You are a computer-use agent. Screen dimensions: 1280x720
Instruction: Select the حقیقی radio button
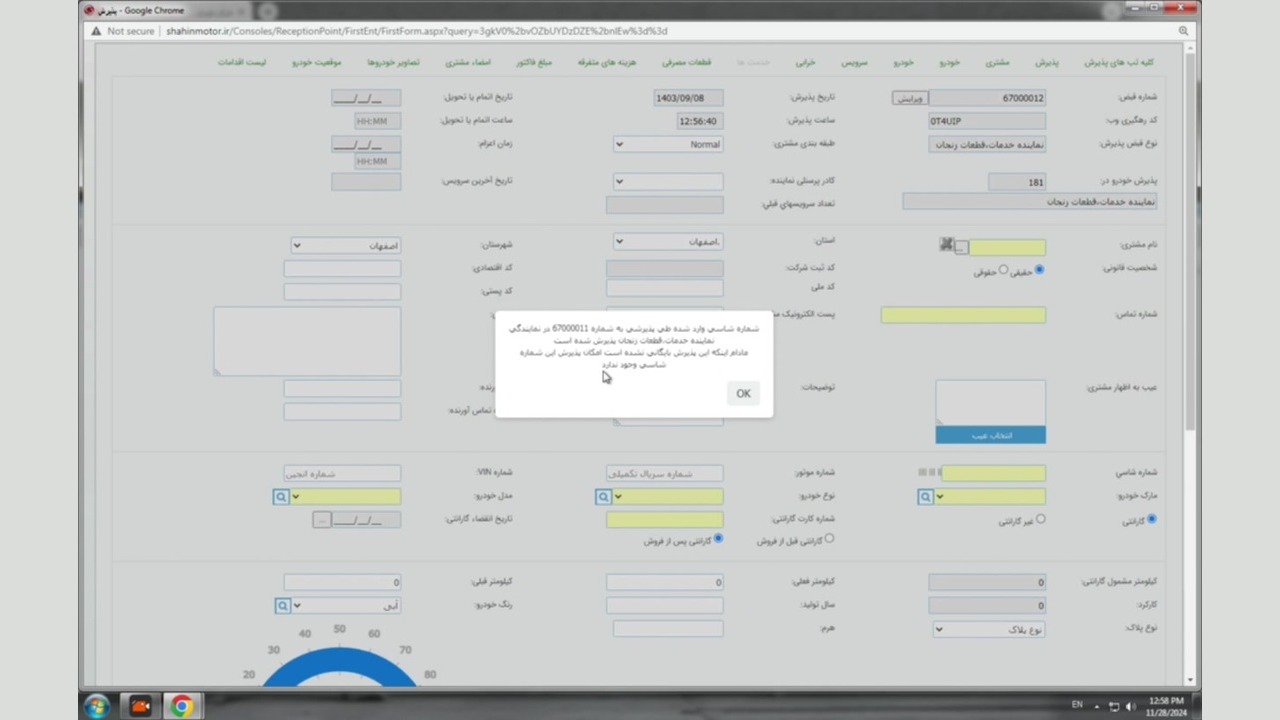tap(1039, 270)
